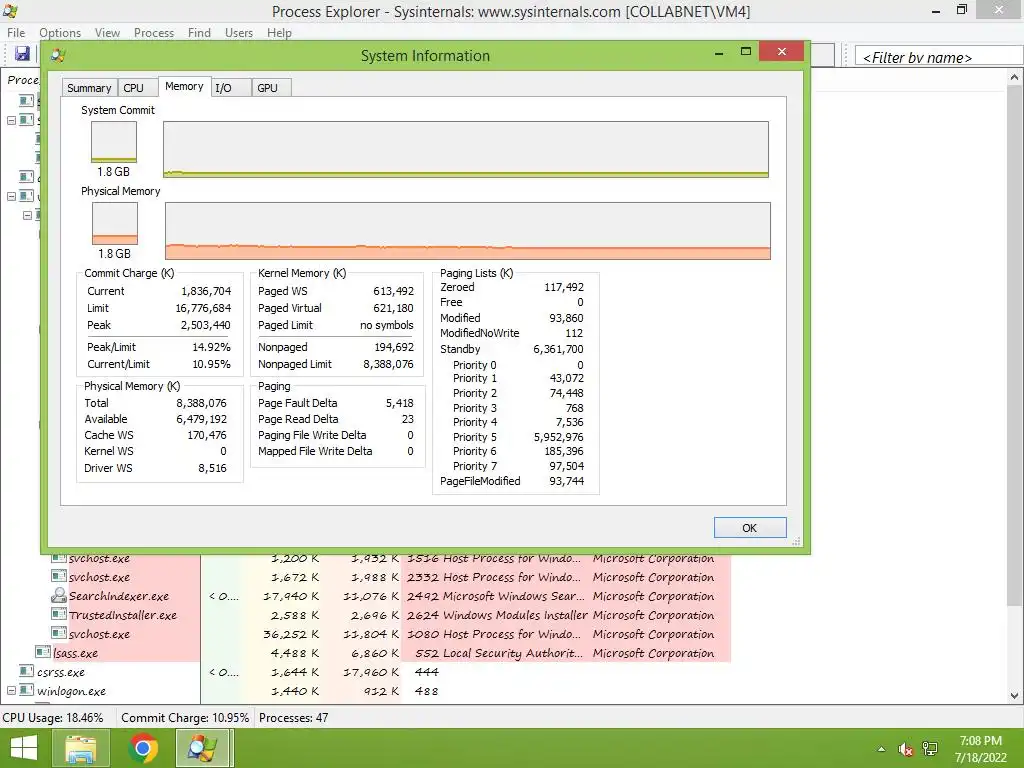Viewport: 1024px width, 768px height.
Task: Click the Available value 6,479,192
Action: pyautogui.click(x=201, y=419)
